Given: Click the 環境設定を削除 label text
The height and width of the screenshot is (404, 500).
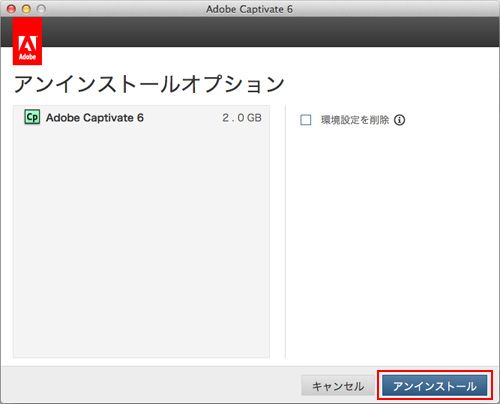Looking at the screenshot, I should point(355,120).
